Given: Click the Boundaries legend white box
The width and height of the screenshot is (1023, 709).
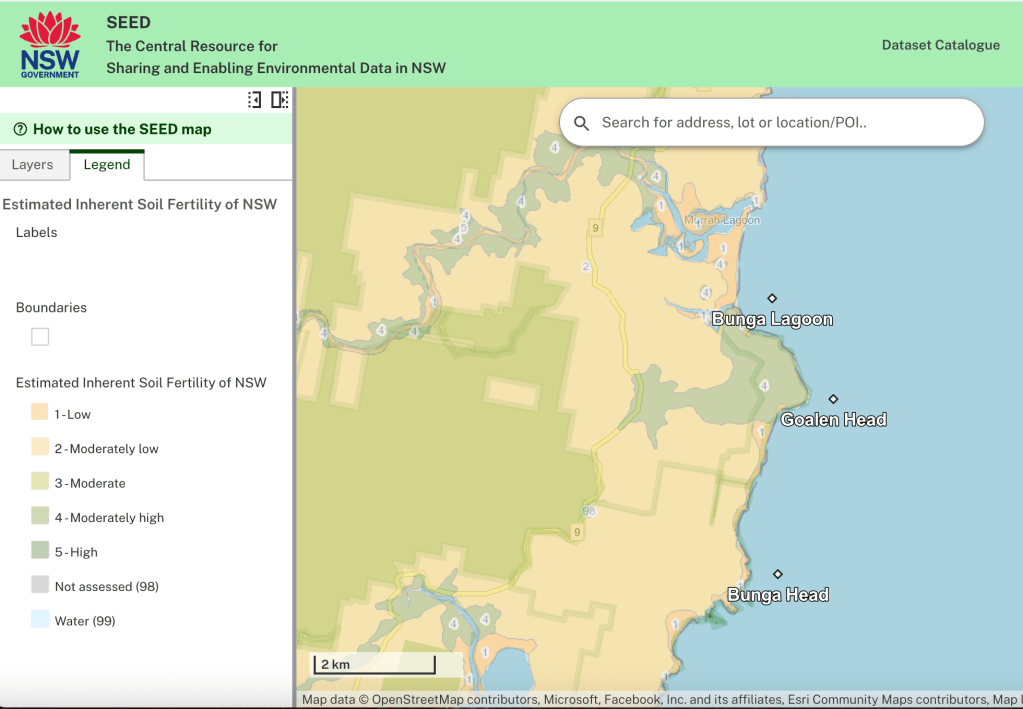Looking at the screenshot, I should coord(40,337).
